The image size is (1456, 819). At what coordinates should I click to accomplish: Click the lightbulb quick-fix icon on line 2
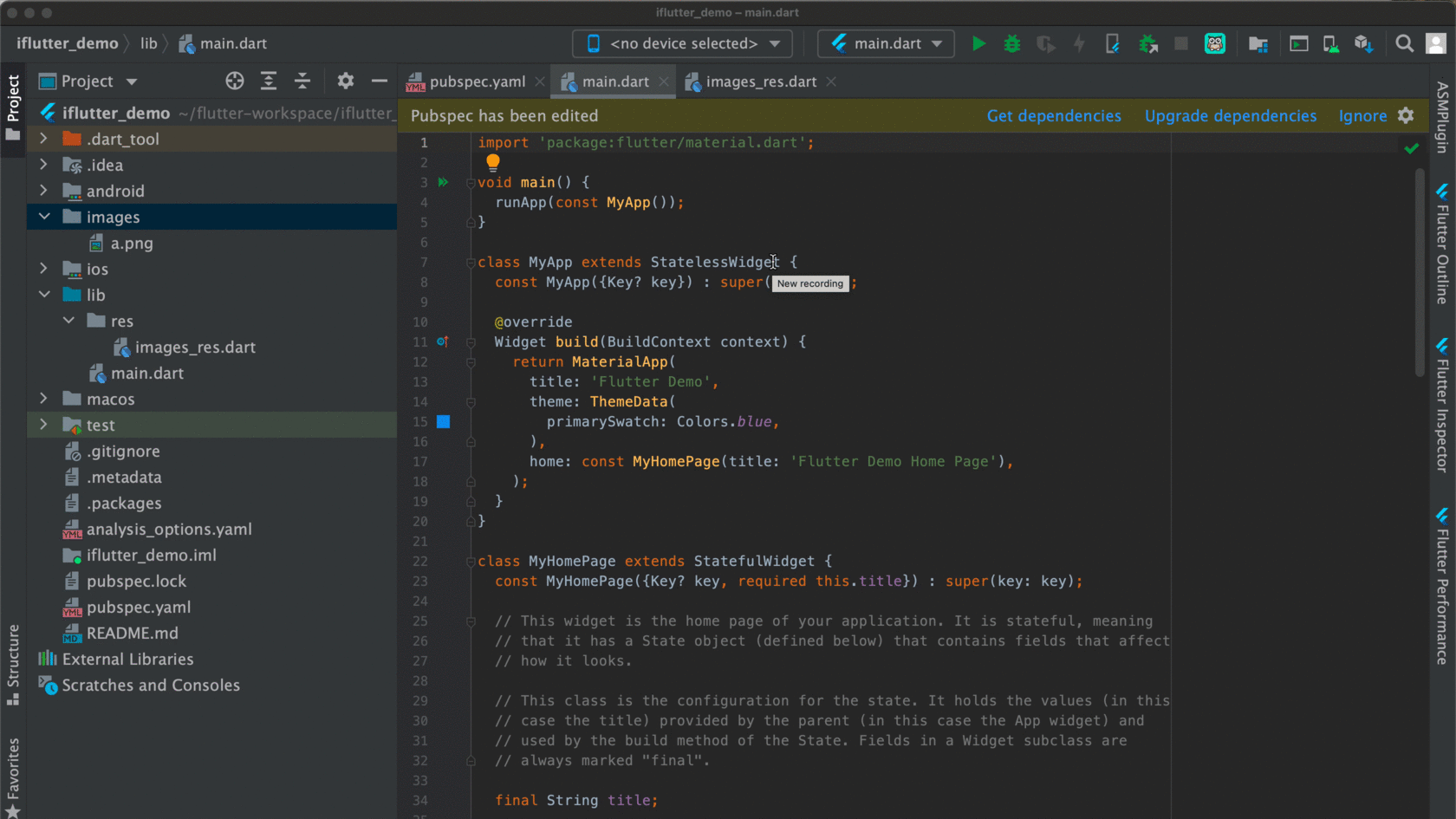click(x=493, y=161)
